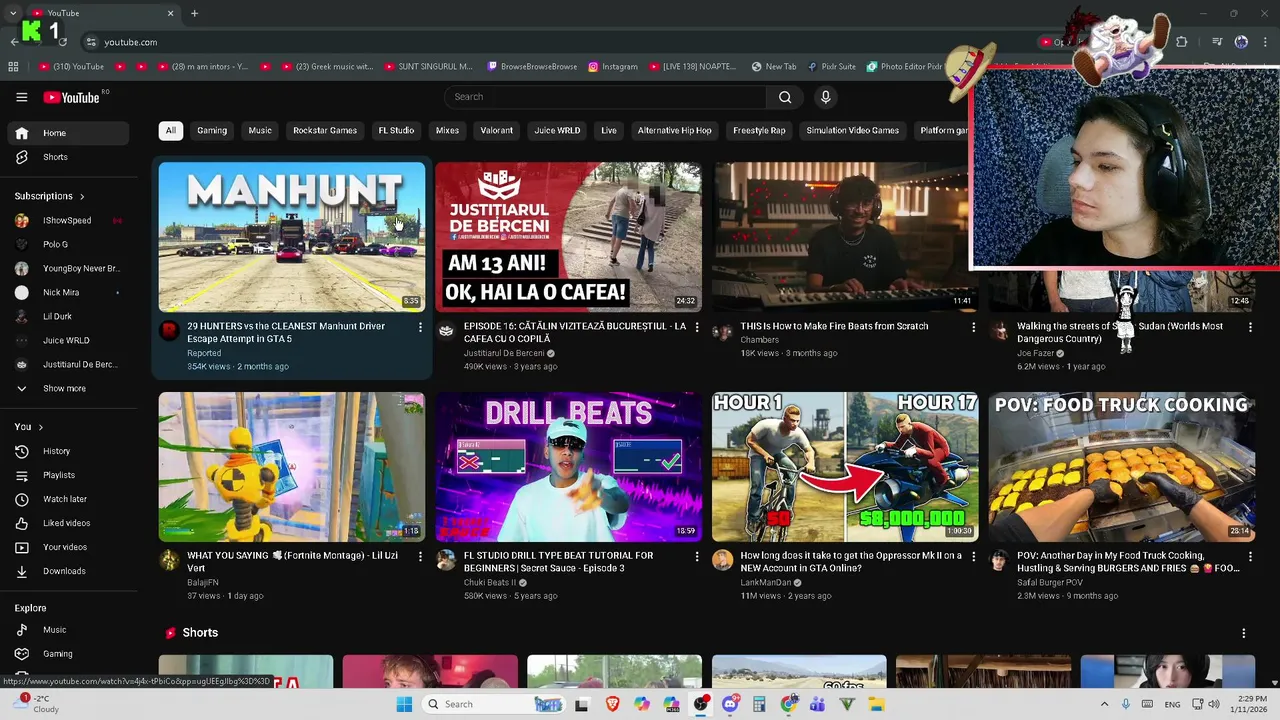Play the POV Food Truck Cooking thumbnail

pyautogui.click(x=1122, y=467)
